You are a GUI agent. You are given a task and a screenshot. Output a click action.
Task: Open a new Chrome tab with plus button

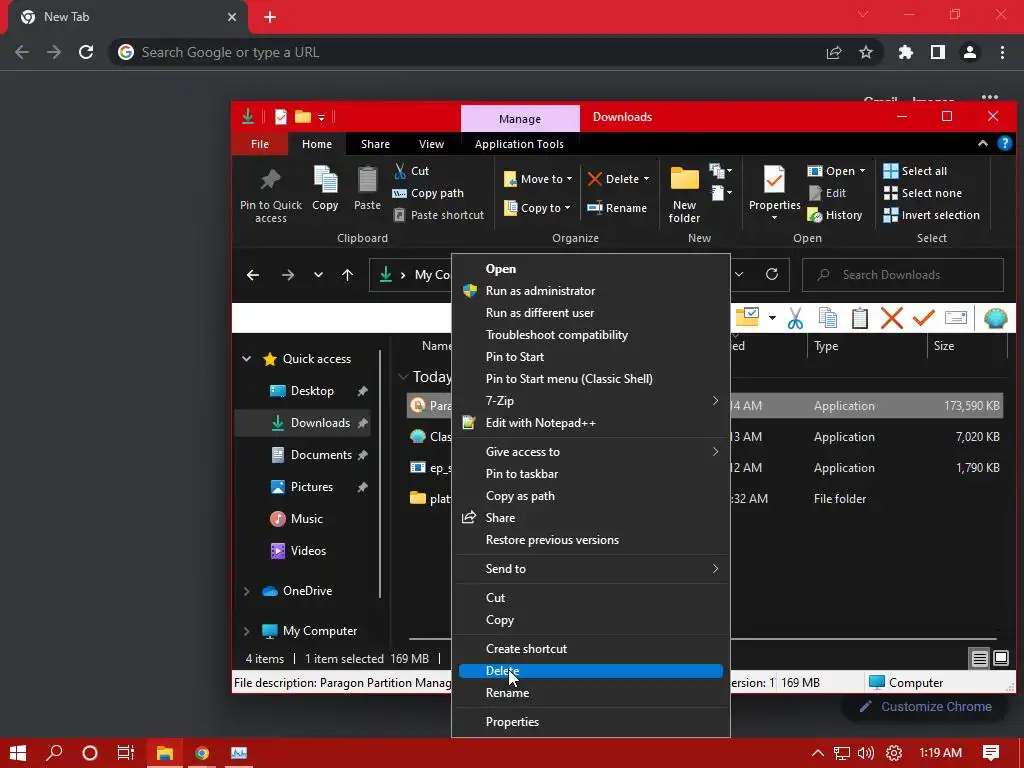coord(270,17)
